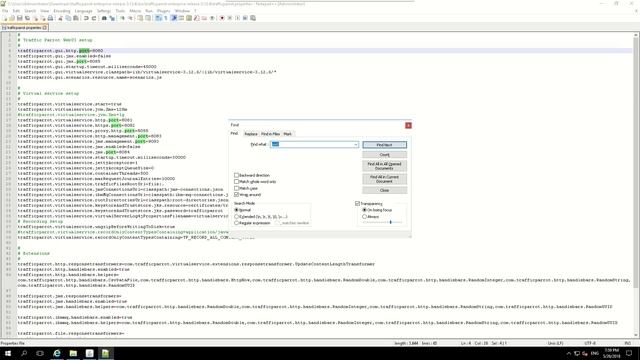Viewport: 640px width, 360px height.
Task: Open the Windows Start menu
Action: pos(8,353)
